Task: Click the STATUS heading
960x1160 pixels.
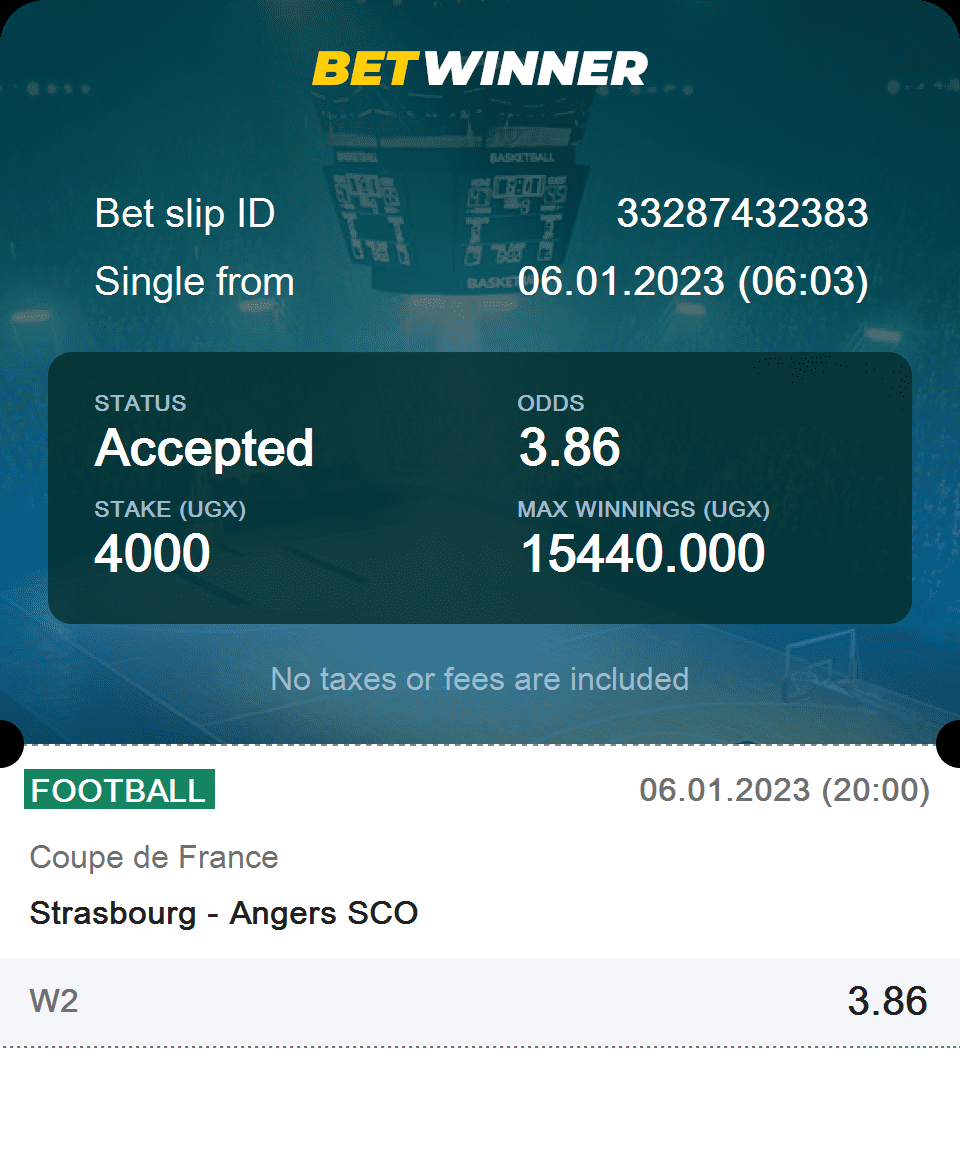Action: pos(141,403)
